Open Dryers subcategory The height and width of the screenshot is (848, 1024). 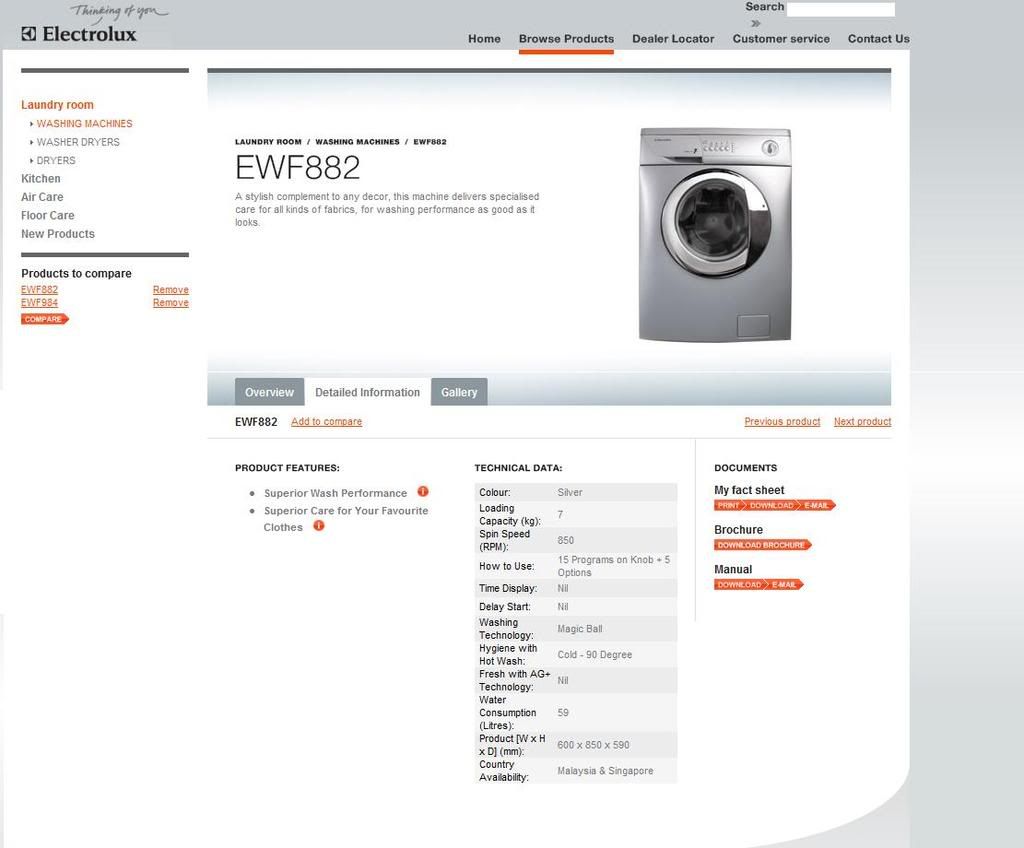tap(56, 160)
